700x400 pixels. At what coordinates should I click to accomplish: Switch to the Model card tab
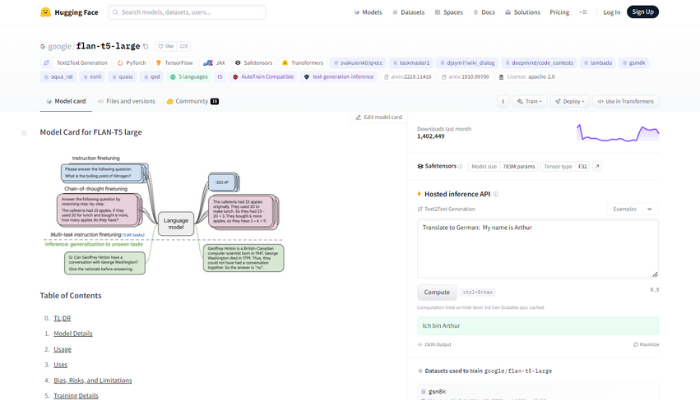coord(66,101)
